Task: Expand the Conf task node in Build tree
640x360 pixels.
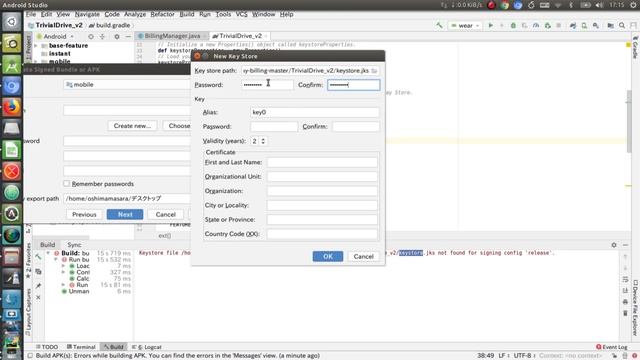Action: pos(63,272)
